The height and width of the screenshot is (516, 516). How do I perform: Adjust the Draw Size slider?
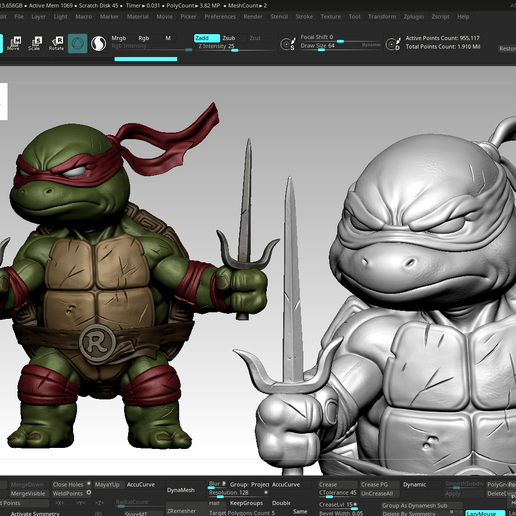click(x=340, y=47)
